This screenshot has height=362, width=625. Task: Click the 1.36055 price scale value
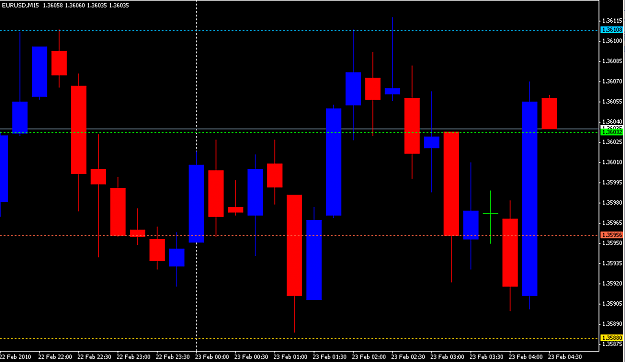[x=613, y=101]
